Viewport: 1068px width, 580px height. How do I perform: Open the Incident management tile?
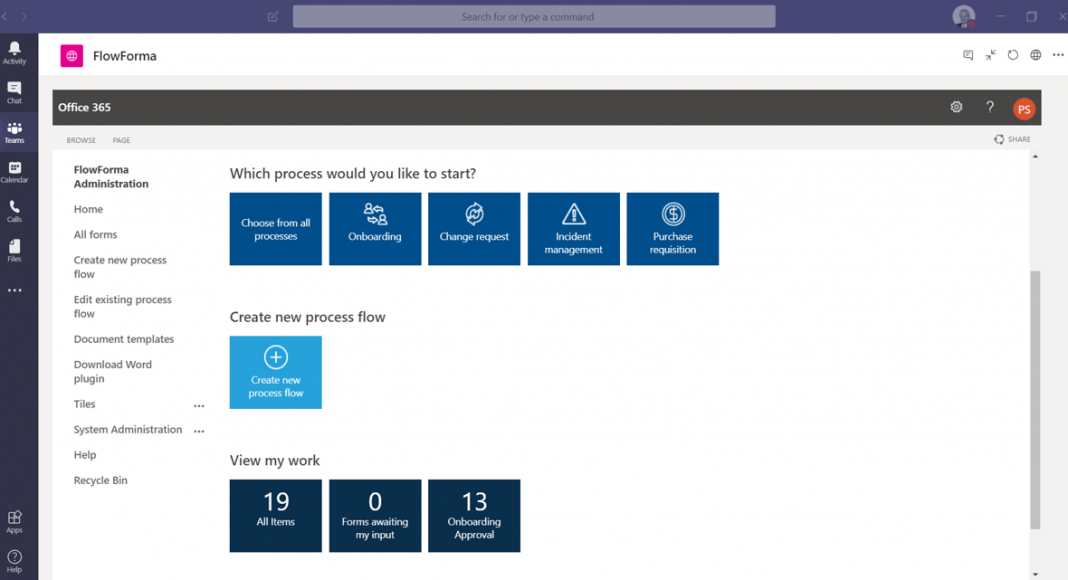(x=573, y=229)
